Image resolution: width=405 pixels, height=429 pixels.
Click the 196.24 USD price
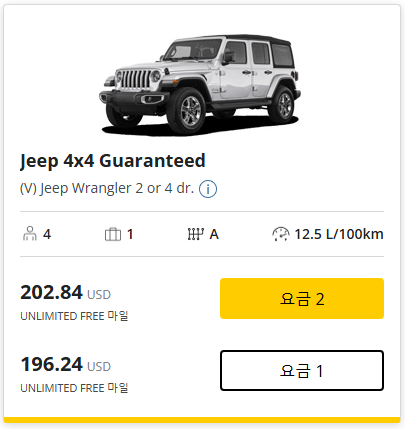[65, 365]
